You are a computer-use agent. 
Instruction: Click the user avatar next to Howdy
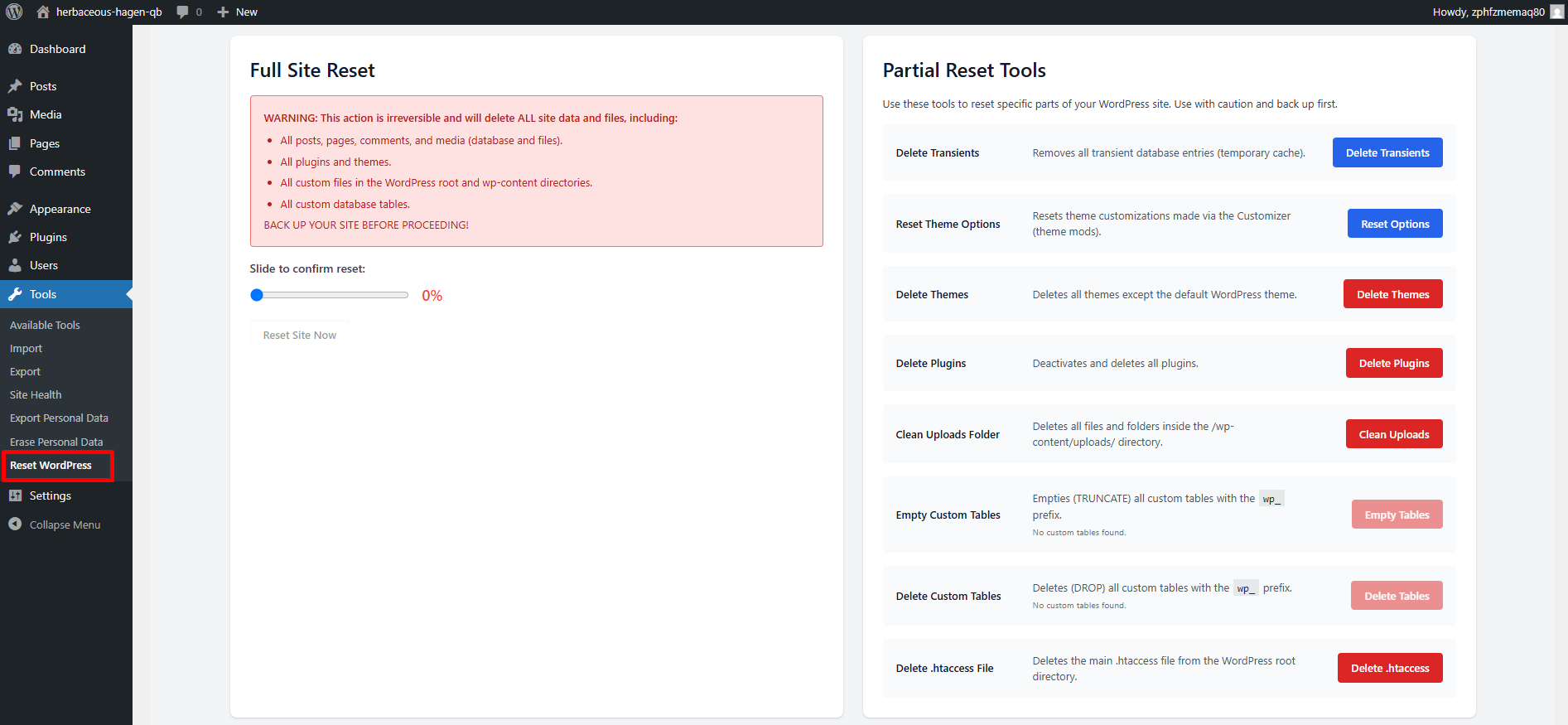[1557, 12]
